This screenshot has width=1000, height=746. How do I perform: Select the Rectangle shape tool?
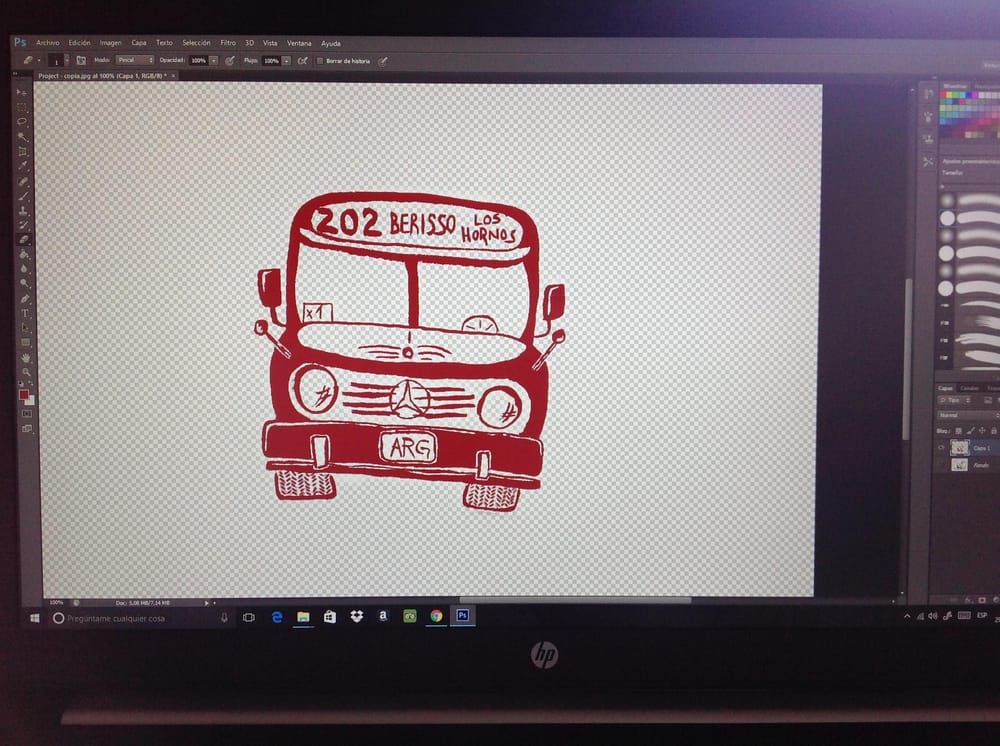[26, 342]
